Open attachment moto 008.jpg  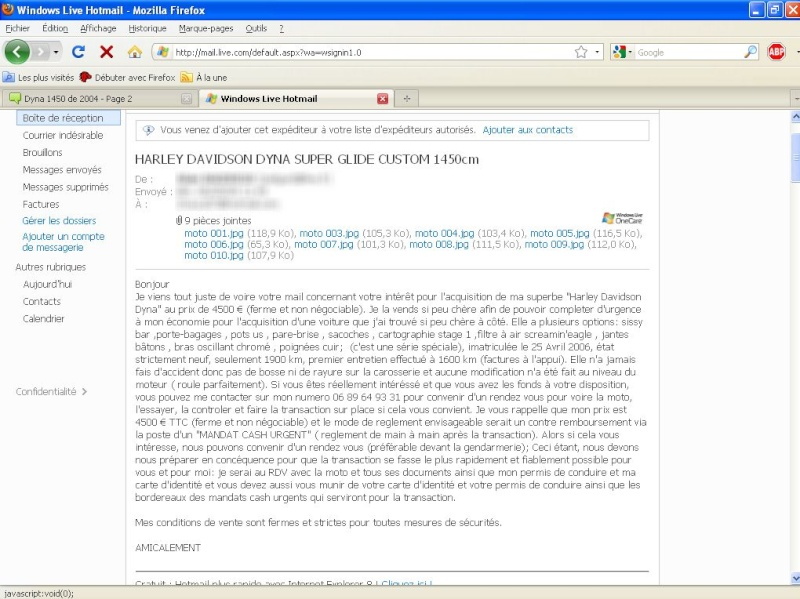click(x=439, y=244)
